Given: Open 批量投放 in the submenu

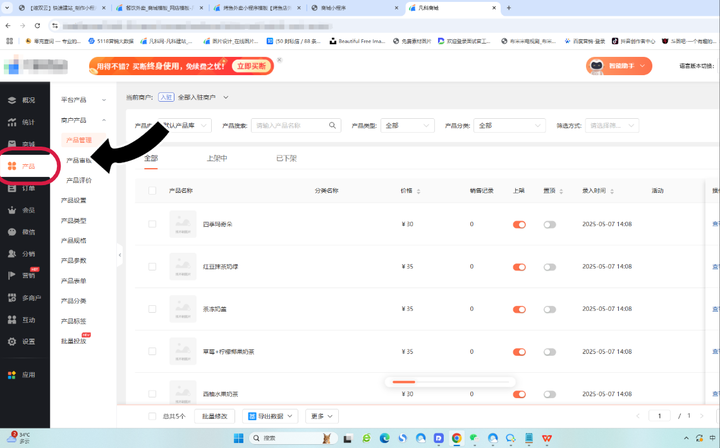Looking at the screenshot, I should click(x=73, y=341).
